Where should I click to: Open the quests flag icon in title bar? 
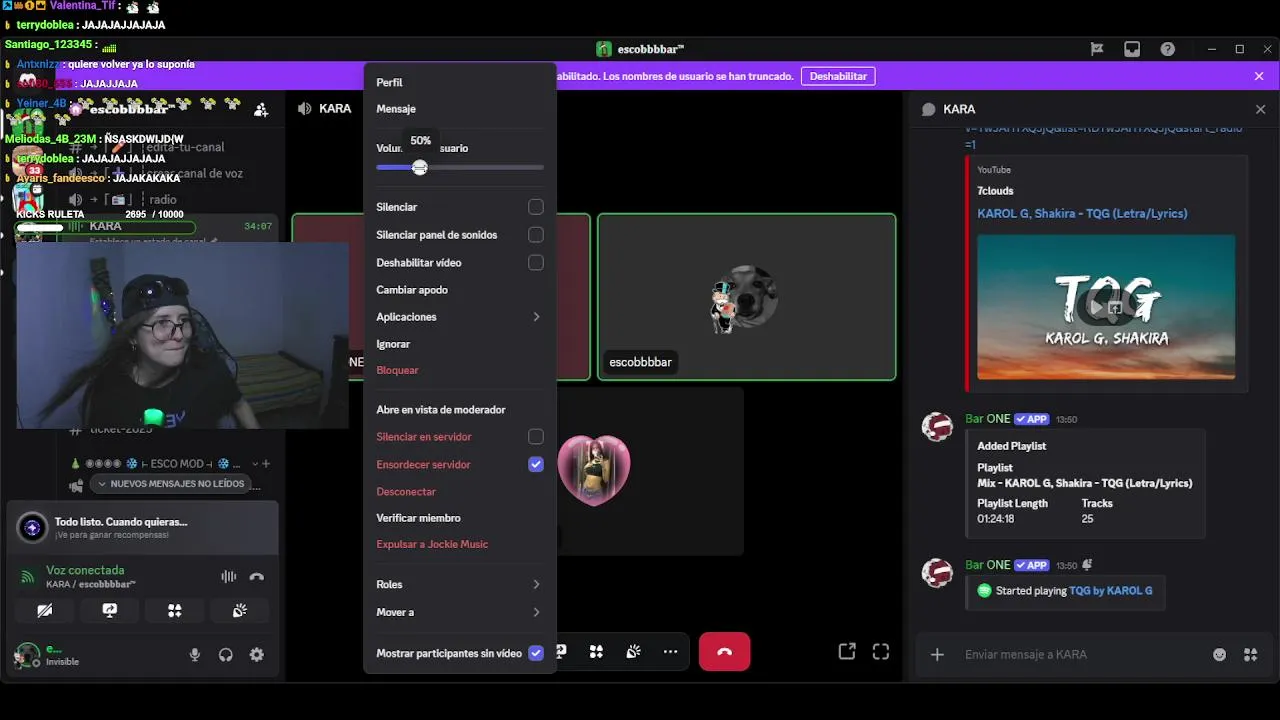[x=1097, y=49]
